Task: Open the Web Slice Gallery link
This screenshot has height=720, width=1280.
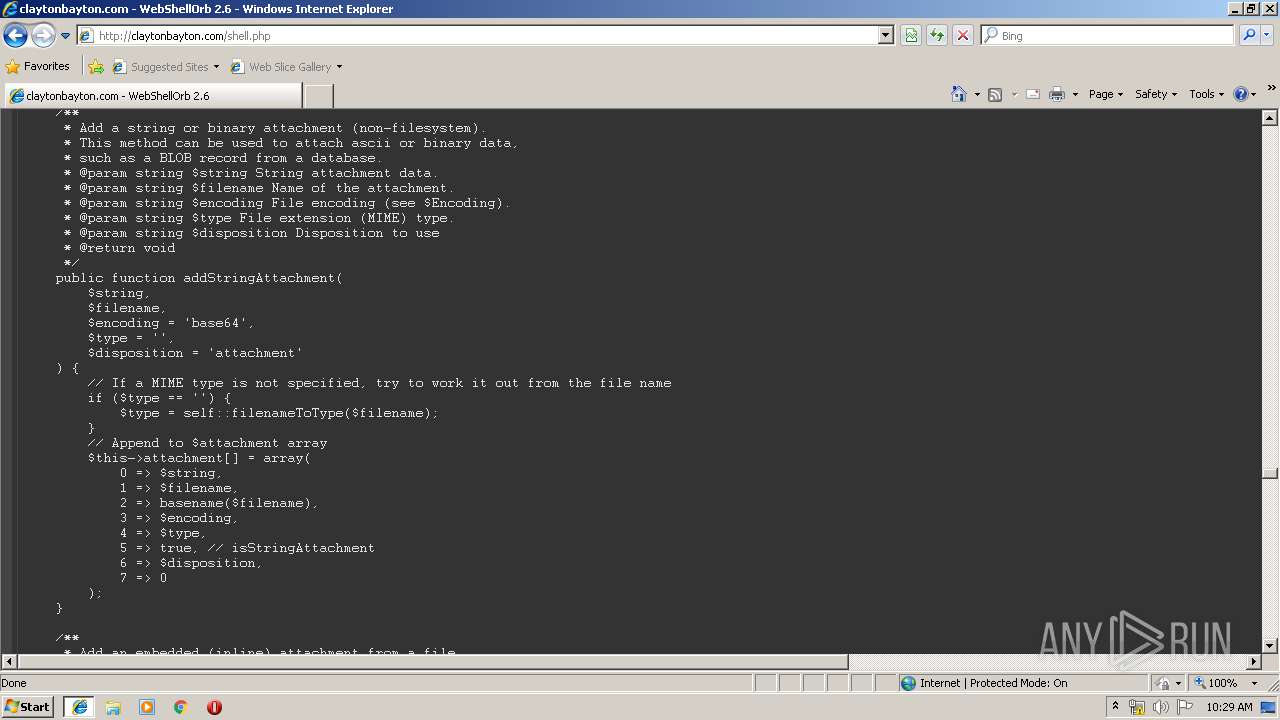Action: pos(286,67)
